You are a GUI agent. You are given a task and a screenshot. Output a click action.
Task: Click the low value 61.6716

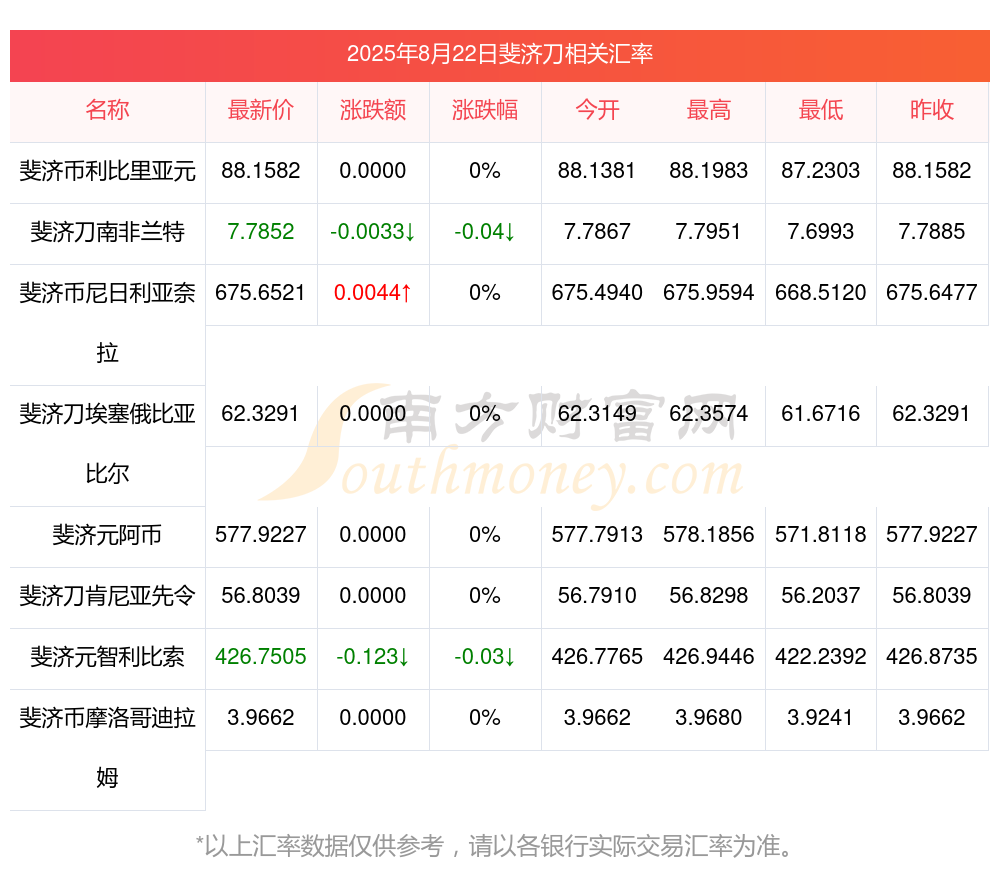pyautogui.click(x=821, y=414)
